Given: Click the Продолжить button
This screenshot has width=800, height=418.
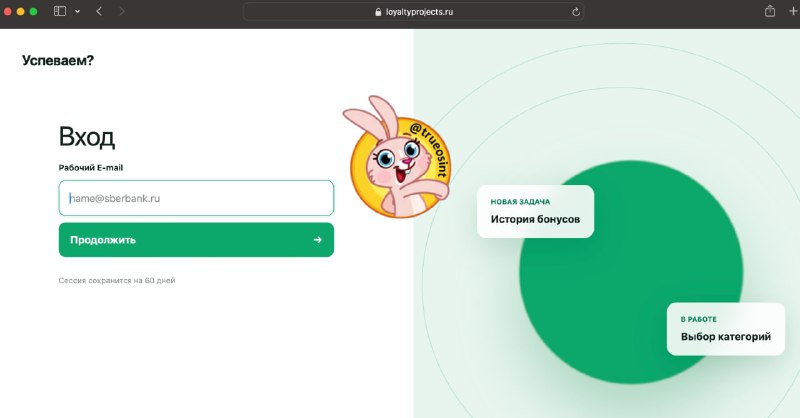Looking at the screenshot, I should (x=196, y=240).
